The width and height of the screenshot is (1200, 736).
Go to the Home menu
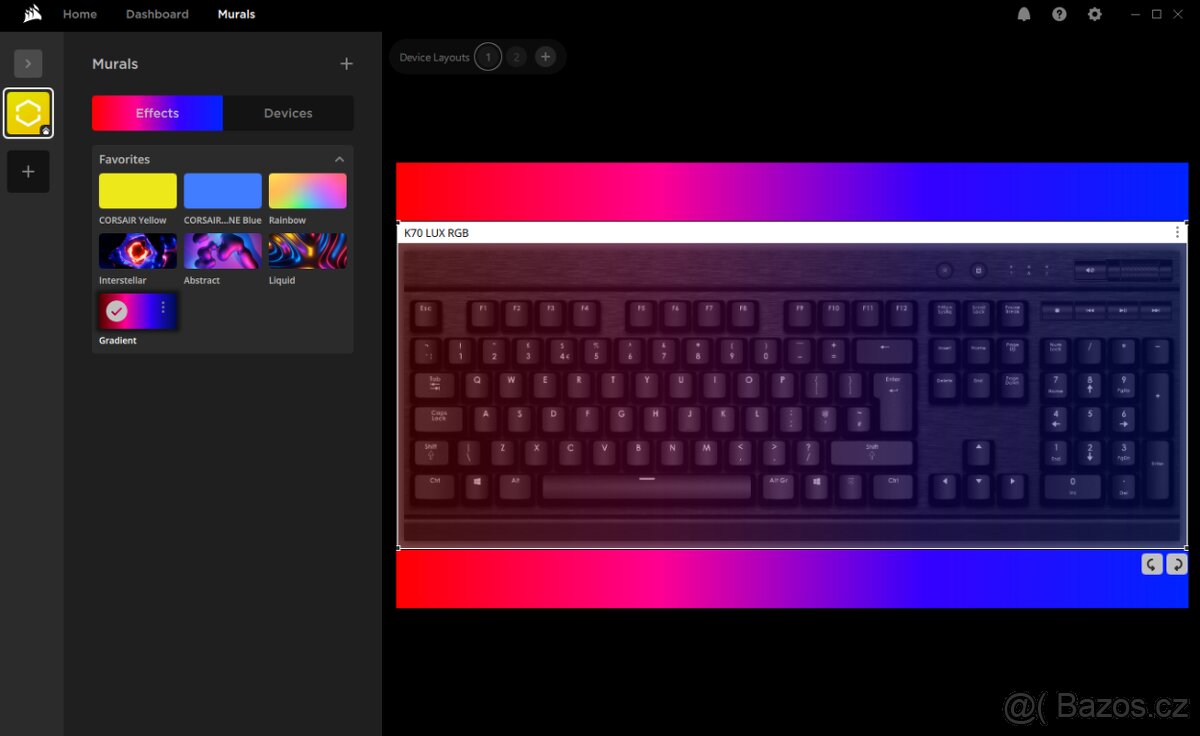tap(80, 14)
